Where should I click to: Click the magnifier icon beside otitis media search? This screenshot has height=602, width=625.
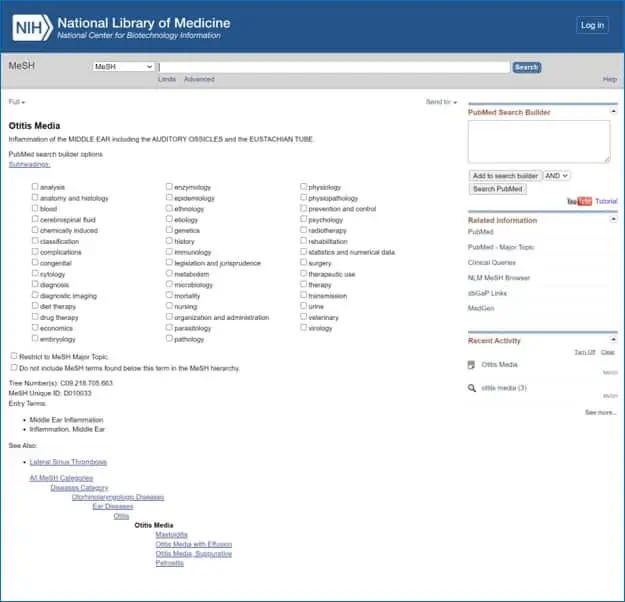472,388
